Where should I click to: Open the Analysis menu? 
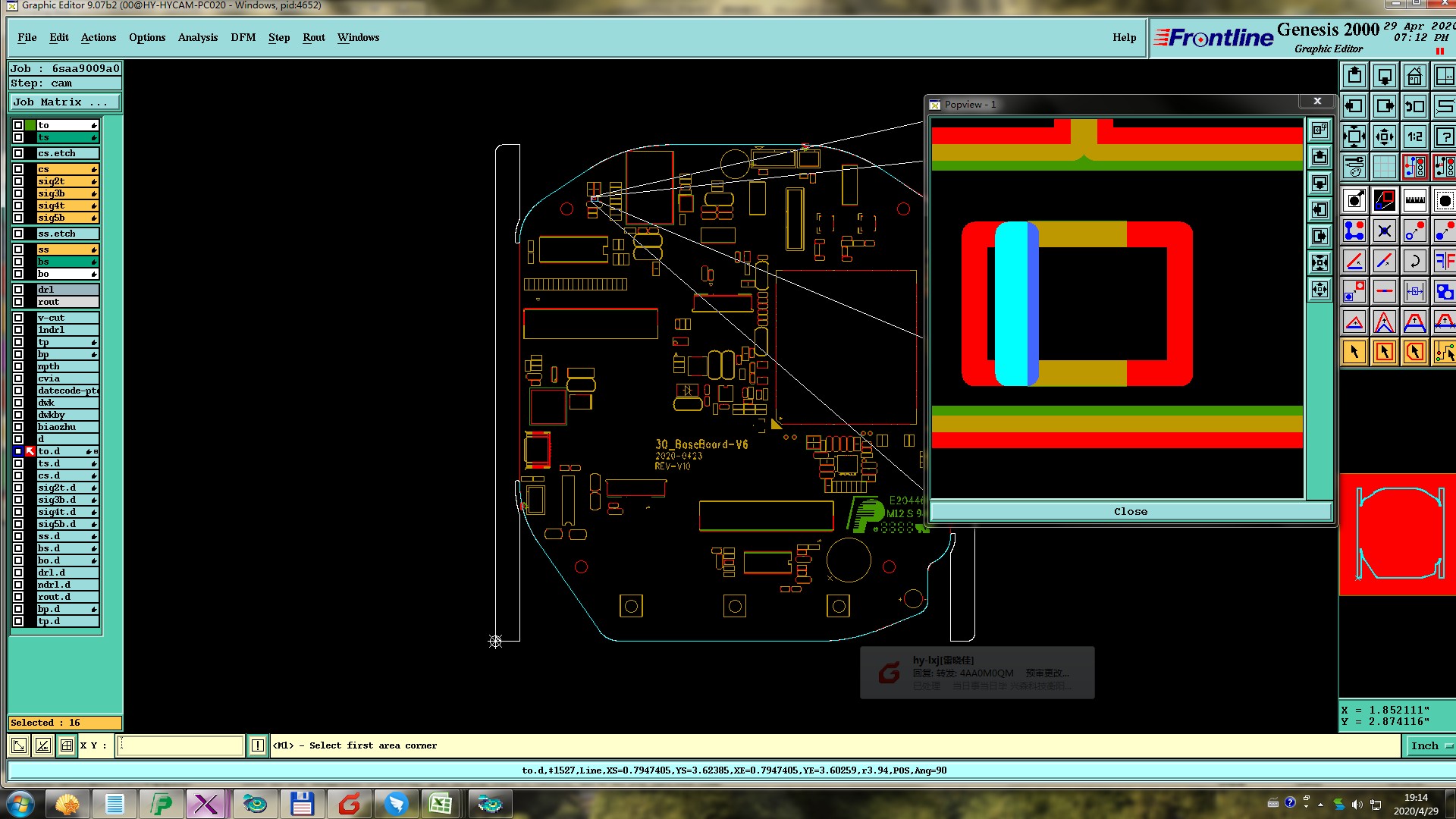pos(197,37)
